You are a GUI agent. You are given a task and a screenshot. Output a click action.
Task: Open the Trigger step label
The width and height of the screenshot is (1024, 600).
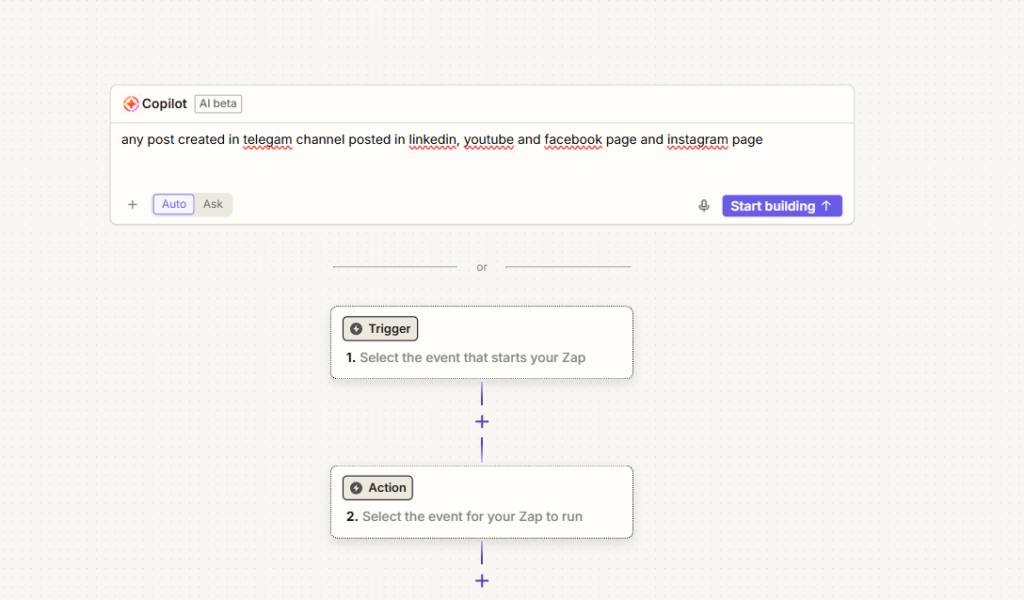pyautogui.click(x=388, y=329)
